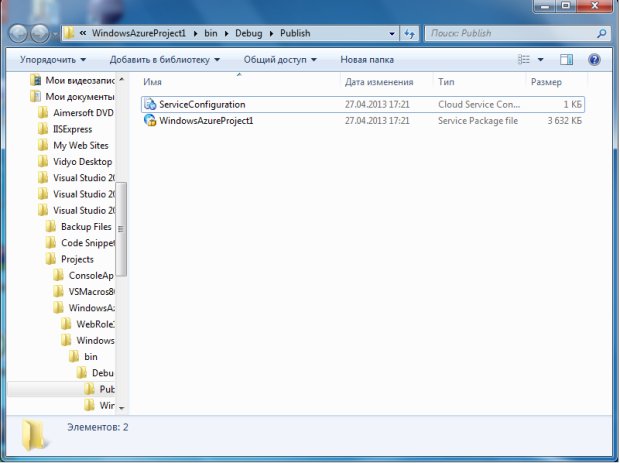Select Code Snippets folder in tree
Viewport: 620px width, 463px height.
pyautogui.click(x=88, y=243)
